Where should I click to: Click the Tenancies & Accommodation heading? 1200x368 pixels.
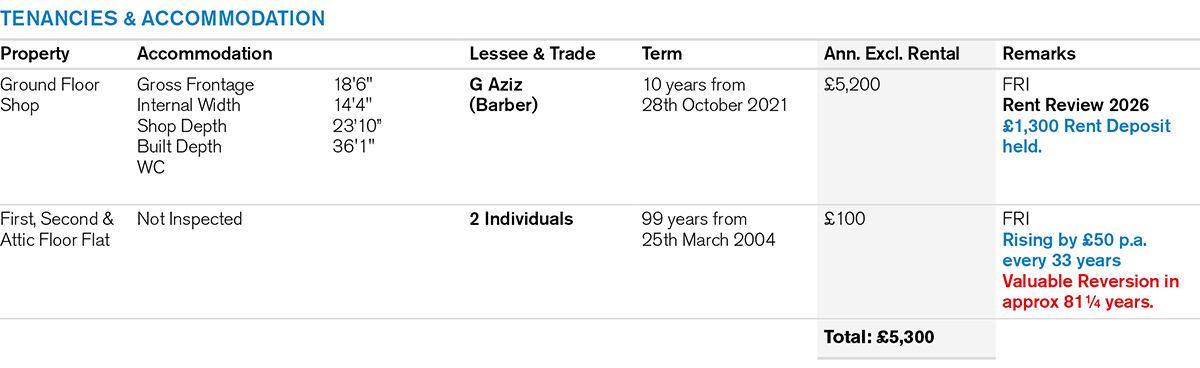tap(163, 18)
